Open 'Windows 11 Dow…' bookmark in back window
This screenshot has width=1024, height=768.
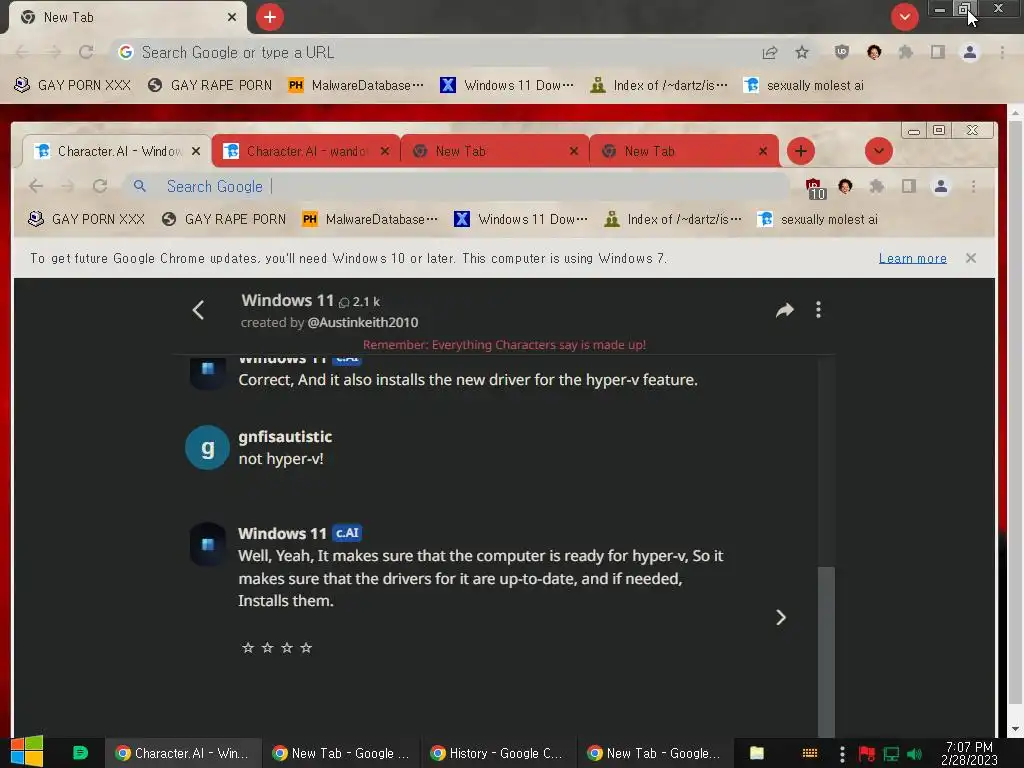(x=507, y=86)
